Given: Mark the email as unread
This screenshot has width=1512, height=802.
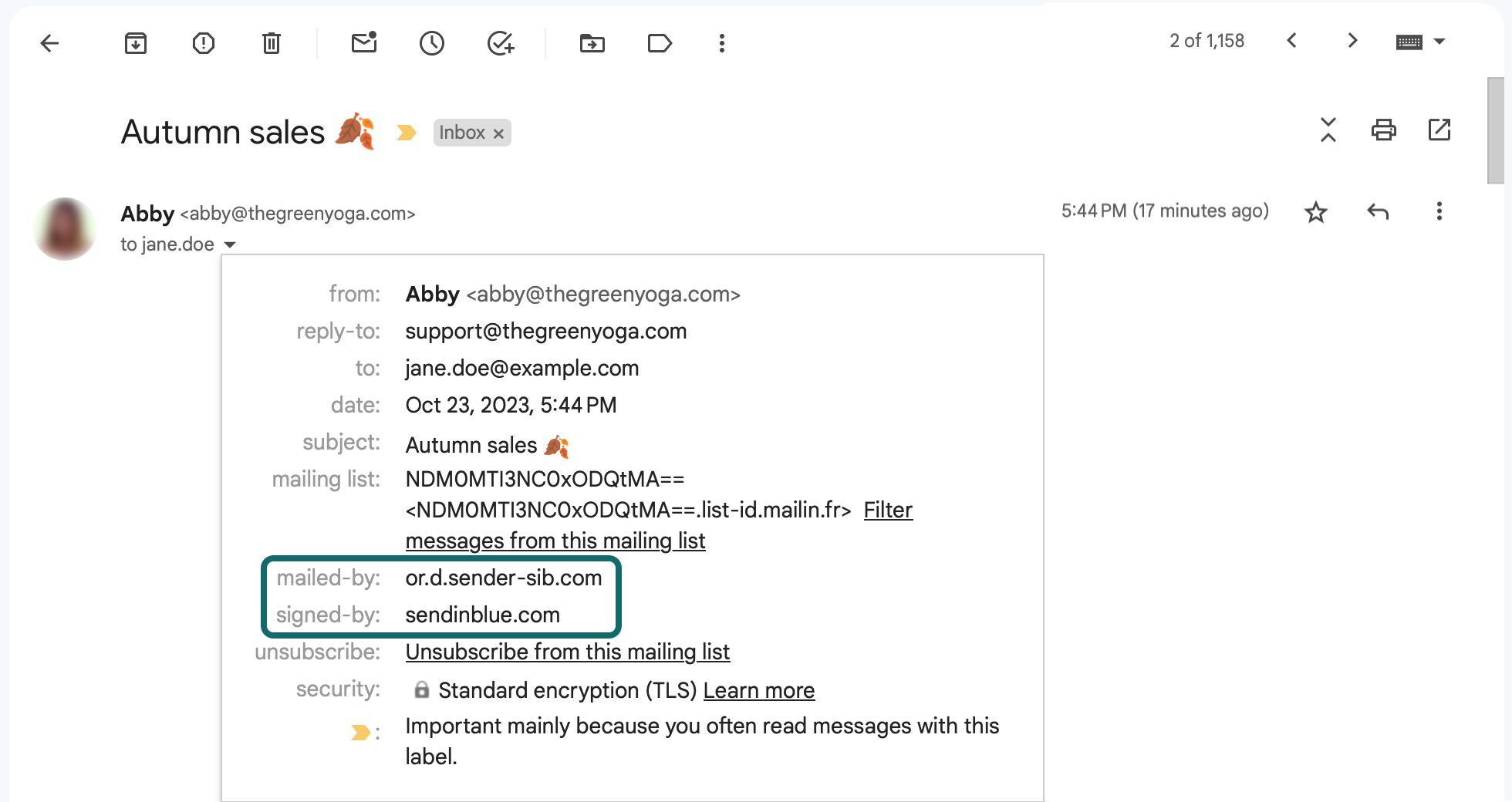Looking at the screenshot, I should pos(364,43).
